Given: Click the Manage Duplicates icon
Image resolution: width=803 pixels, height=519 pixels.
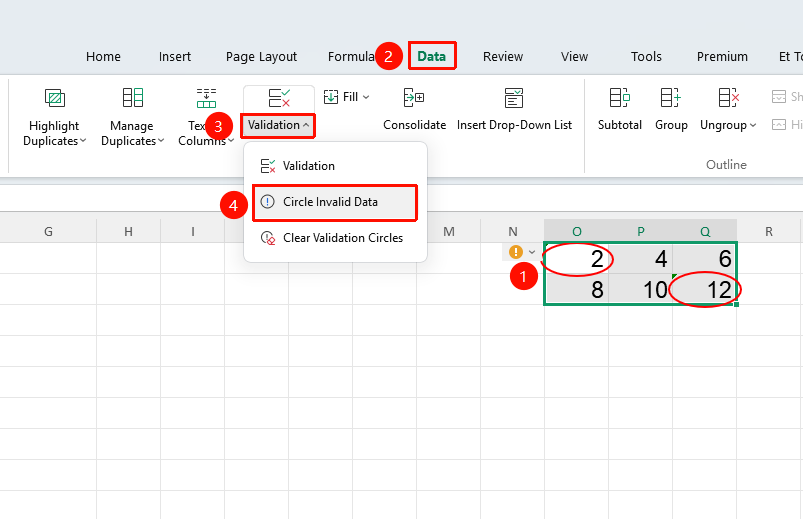Looking at the screenshot, I should tap(133, 97).
